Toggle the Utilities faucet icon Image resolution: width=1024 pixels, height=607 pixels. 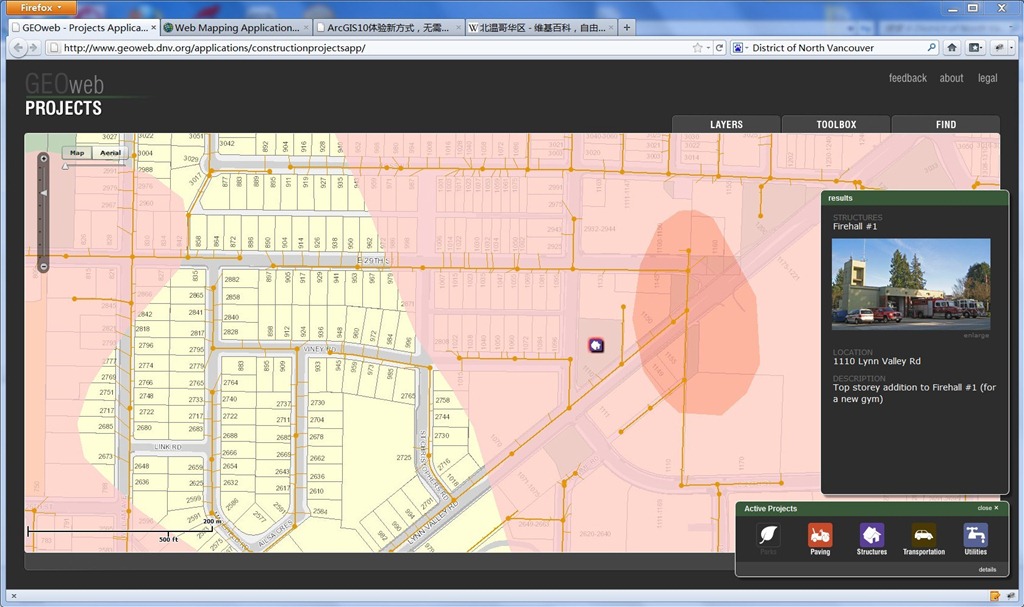(975, 535)
